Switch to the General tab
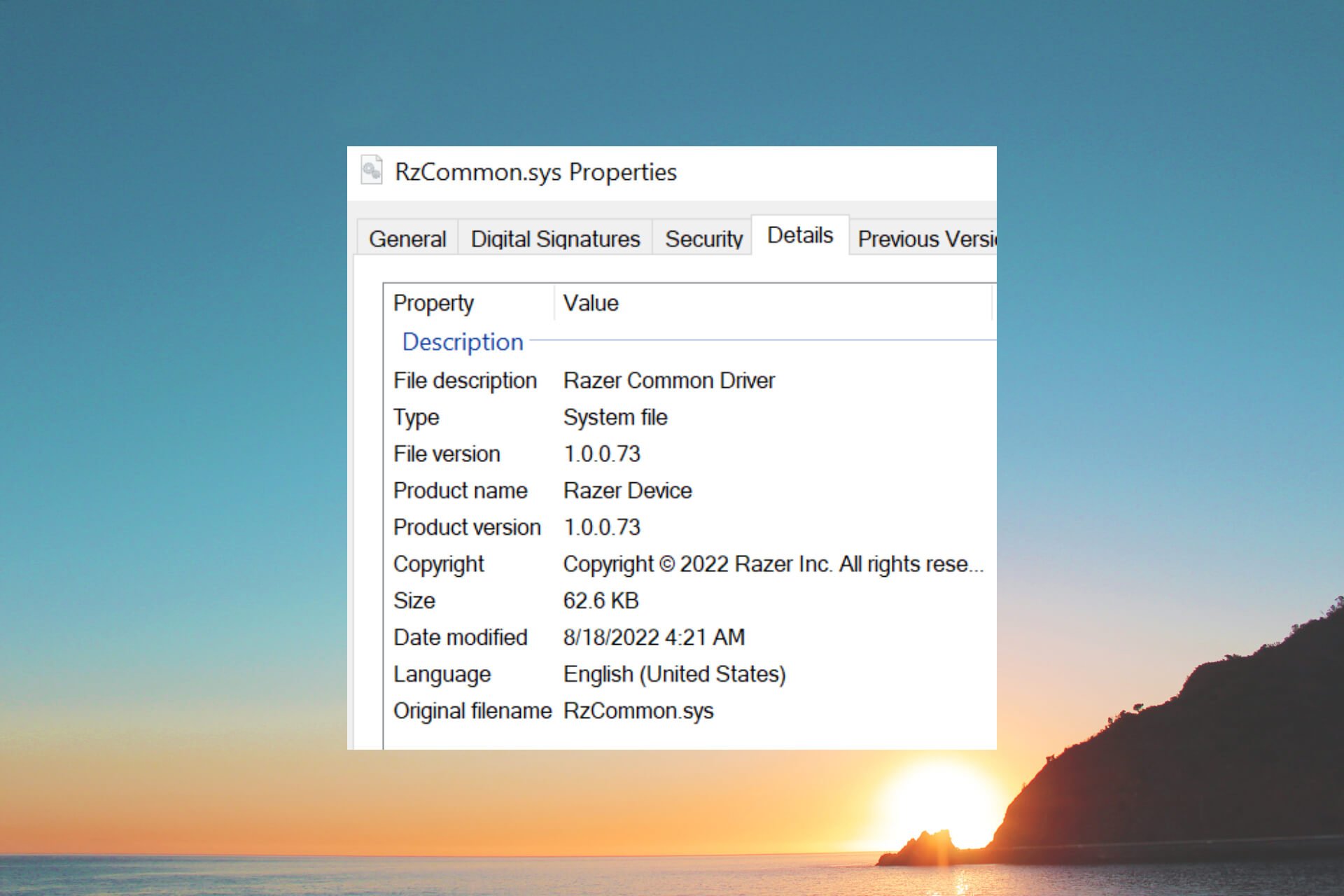This screenshot has width=1344, height=896. [407, 239]
